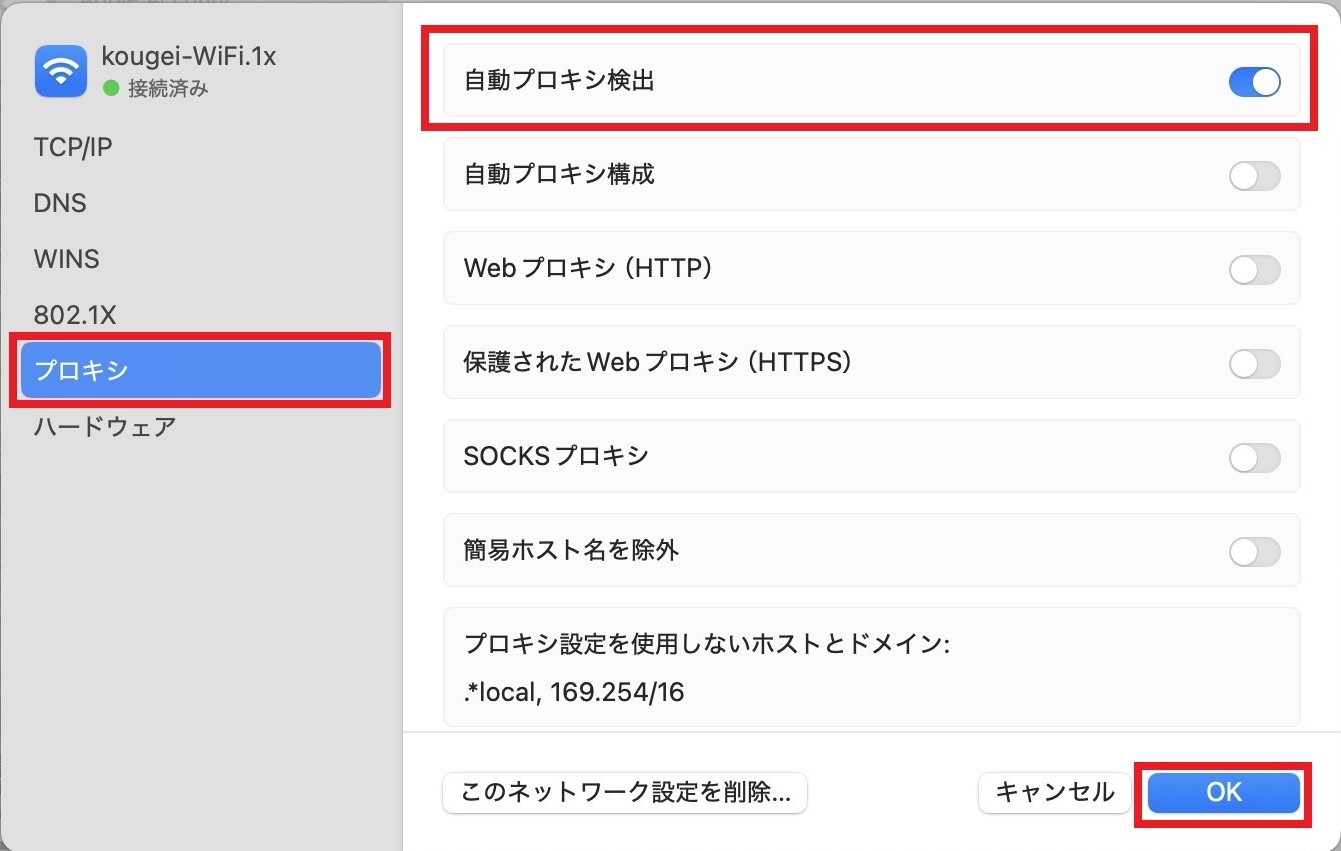
Task: Open the TCP/IP settings section
Action: (73, 147)
